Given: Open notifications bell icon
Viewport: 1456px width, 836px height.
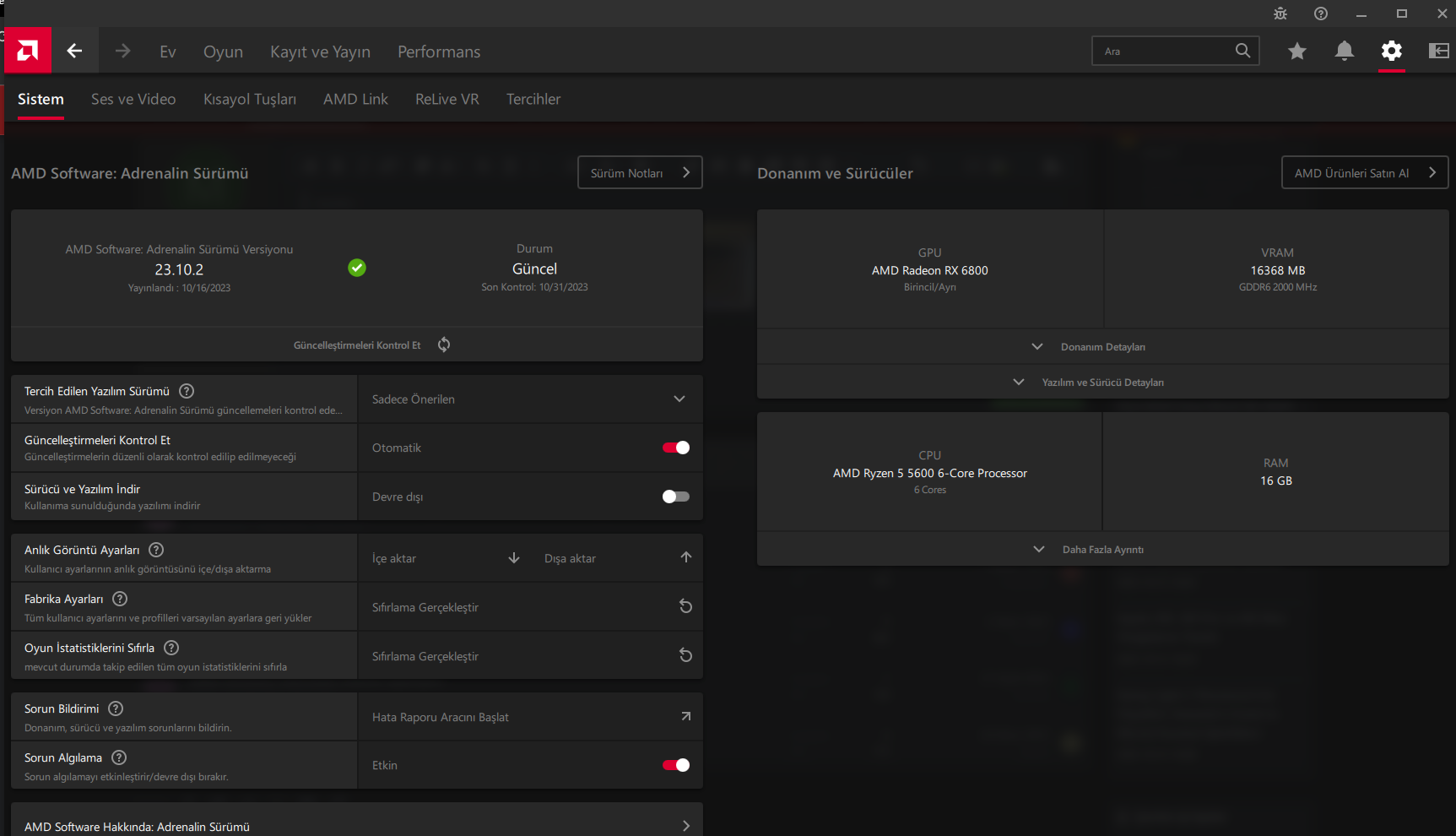Looking at the screenshot, I should click(x=1345, y=51).
